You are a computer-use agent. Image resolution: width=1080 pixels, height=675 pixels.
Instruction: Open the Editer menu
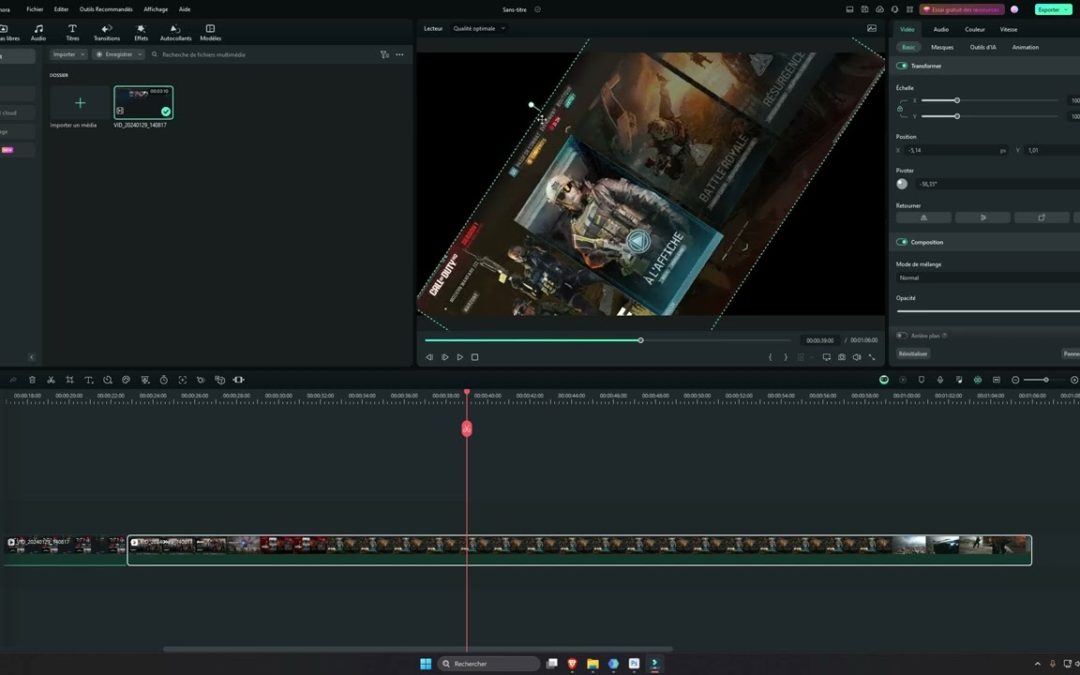point(61,10)
